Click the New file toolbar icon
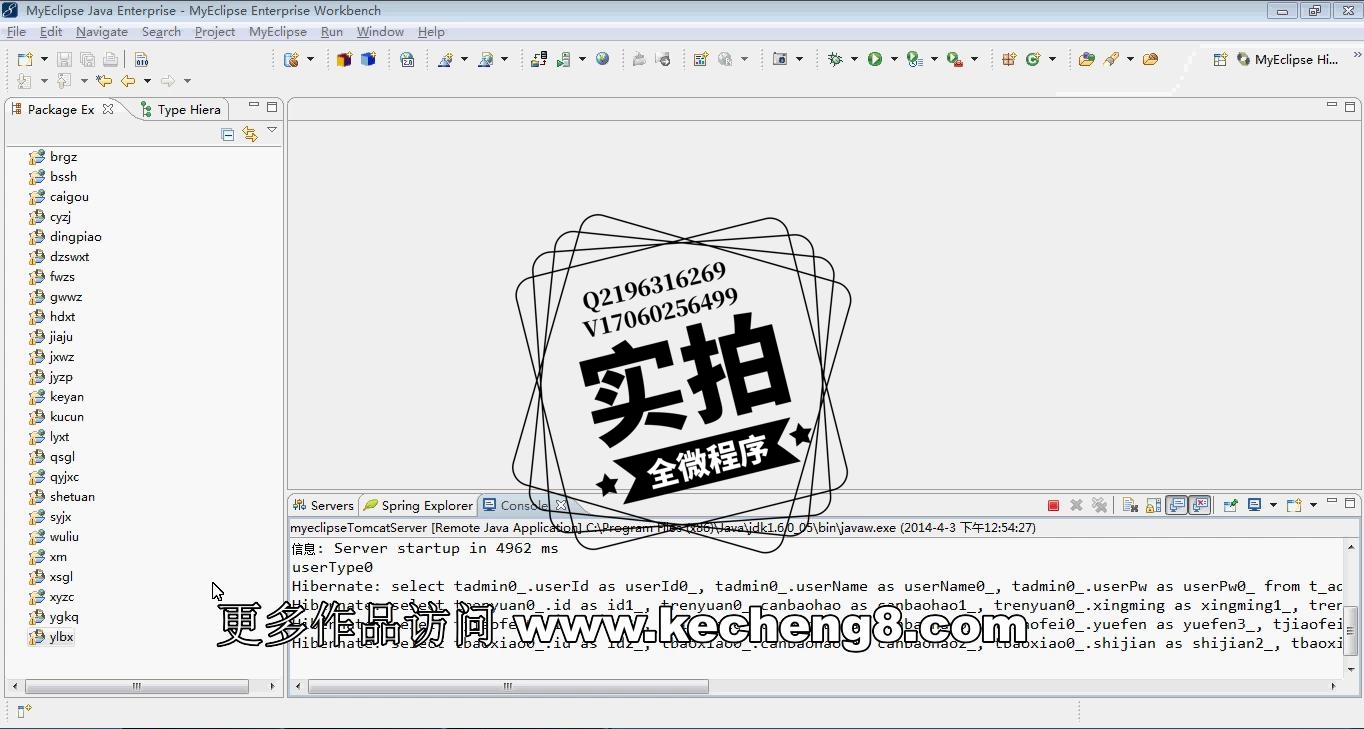The image size is (1364, 729). tap(25, 60)
